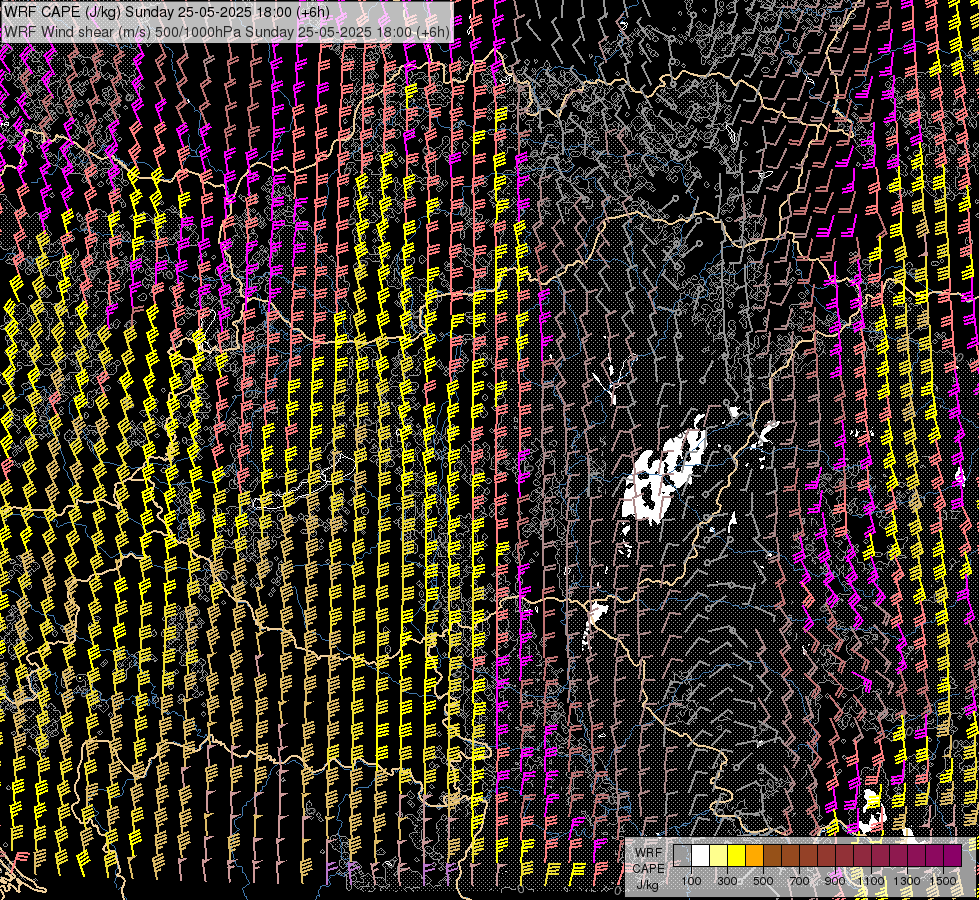Click the legend value 100
Screen dimensions: 979x900
tap(692, 881)
